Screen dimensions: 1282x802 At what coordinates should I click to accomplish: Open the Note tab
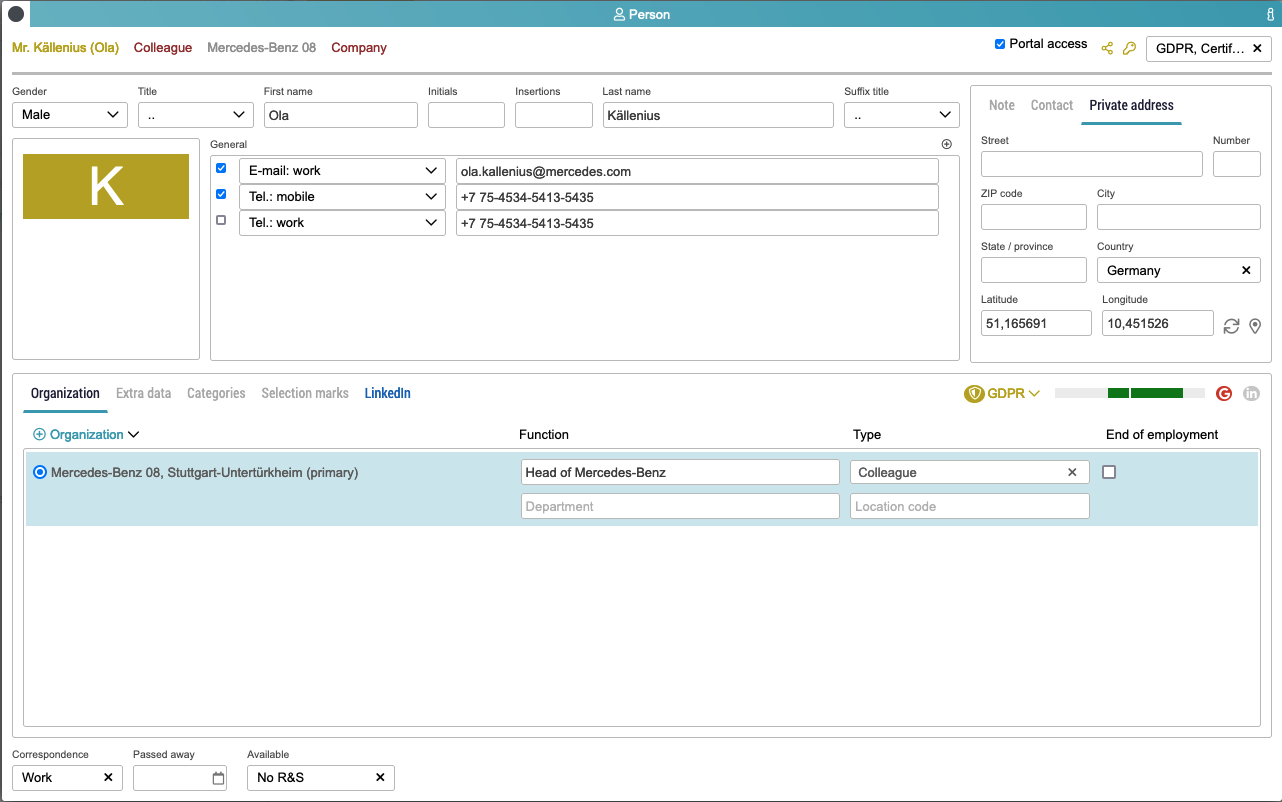1001,105
